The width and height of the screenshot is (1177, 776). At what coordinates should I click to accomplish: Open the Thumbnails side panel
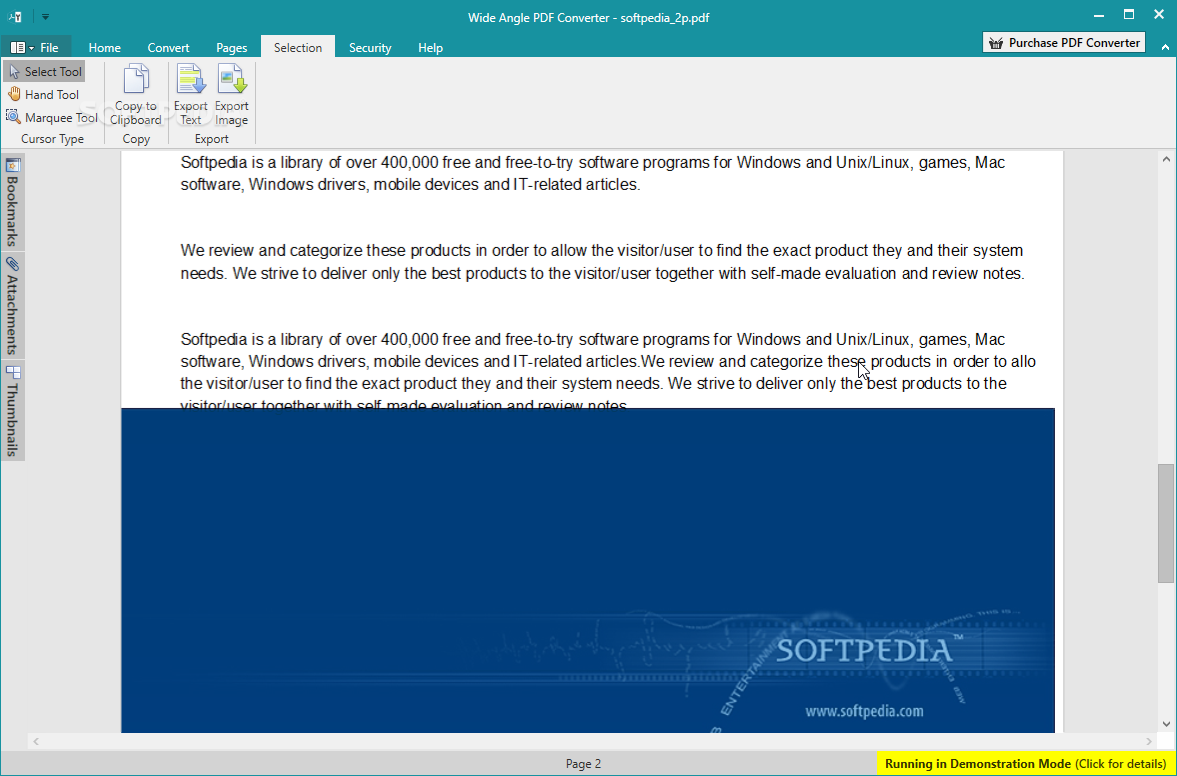point(13,411)
